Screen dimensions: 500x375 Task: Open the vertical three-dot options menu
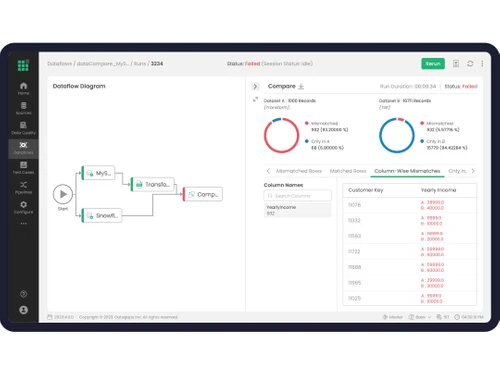point(482,63)
